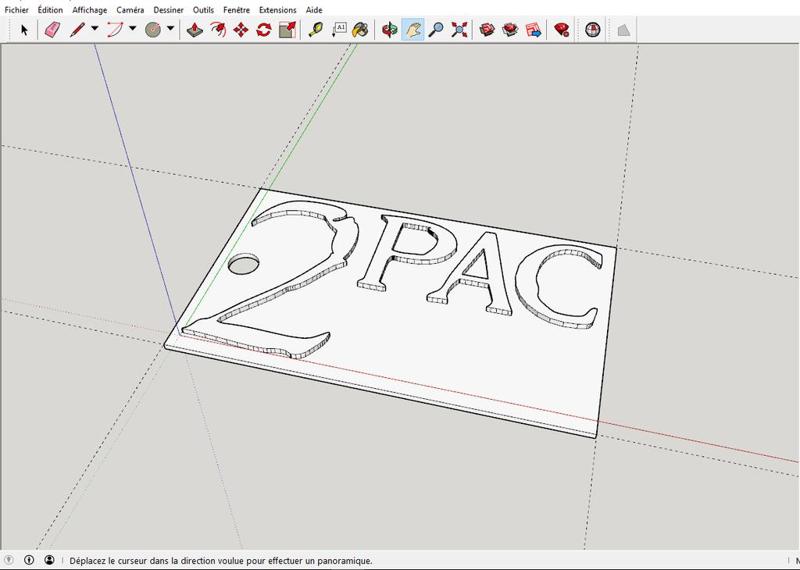Open the Caméra menu
Screen dimensions: 800x570
pyautogui.click(x=130, y=10)
